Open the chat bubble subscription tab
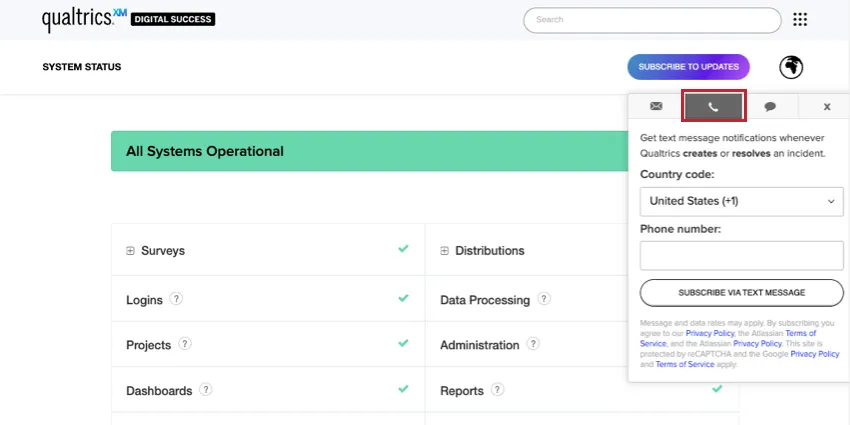Image resolution: width=850 pixels, height=425 pixels. (x=770, y=106)
